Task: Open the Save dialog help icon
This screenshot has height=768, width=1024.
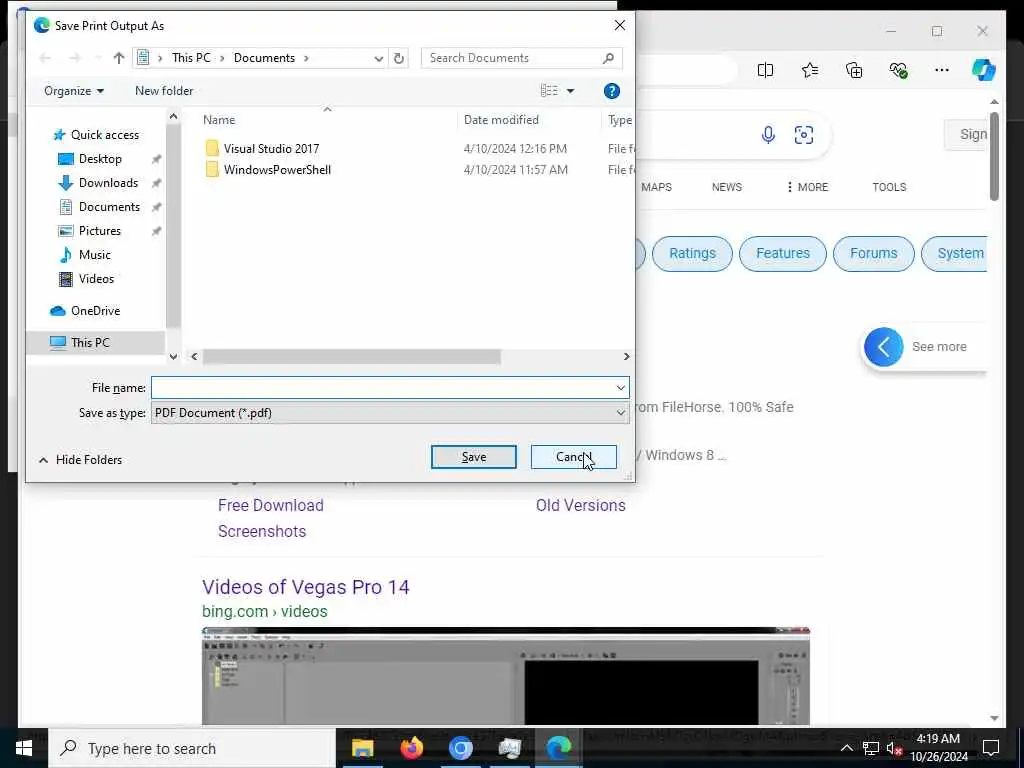Action: tap(611, 91)
